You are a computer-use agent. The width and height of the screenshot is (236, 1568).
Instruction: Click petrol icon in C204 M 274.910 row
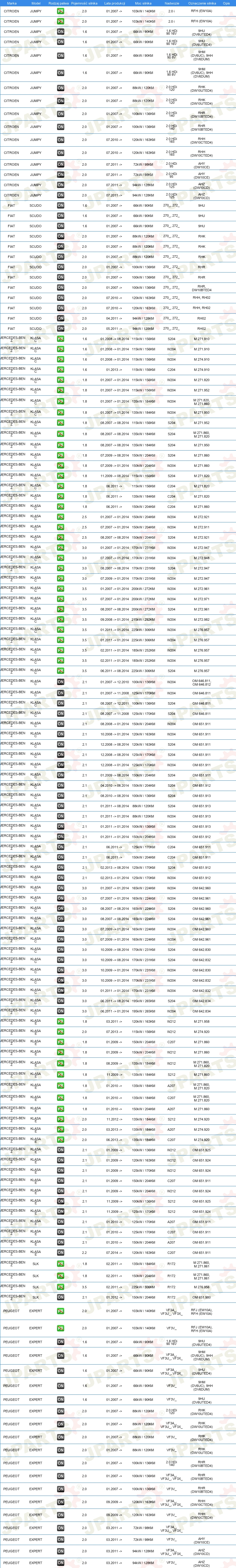[x=60, y=369]
